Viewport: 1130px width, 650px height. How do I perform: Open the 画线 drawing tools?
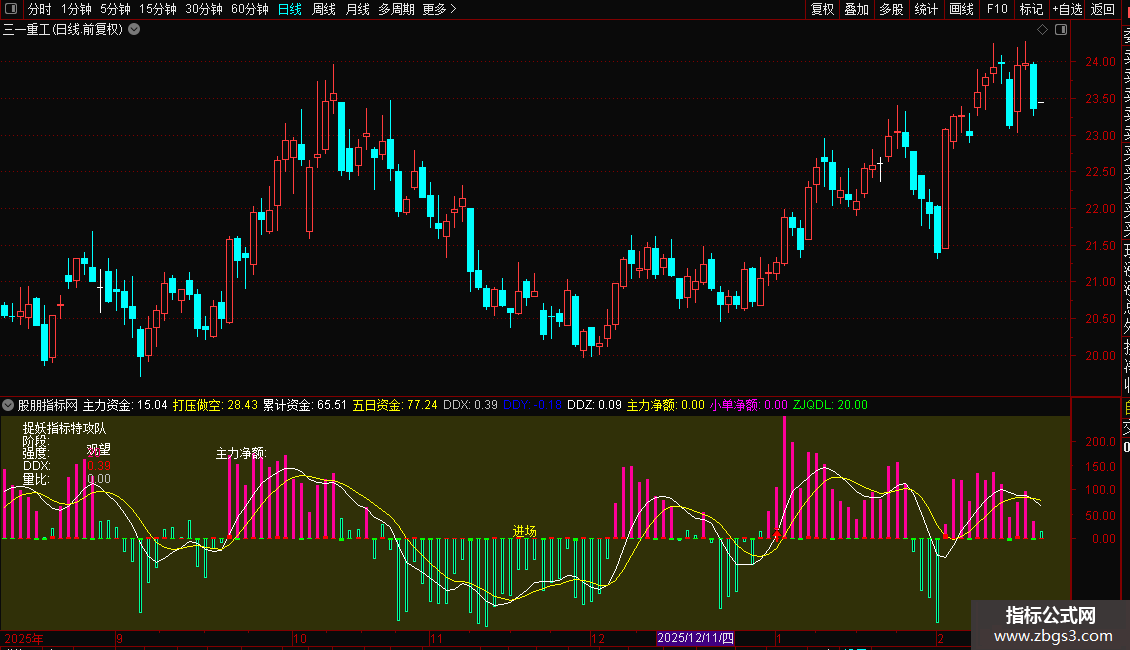(961, 9)
